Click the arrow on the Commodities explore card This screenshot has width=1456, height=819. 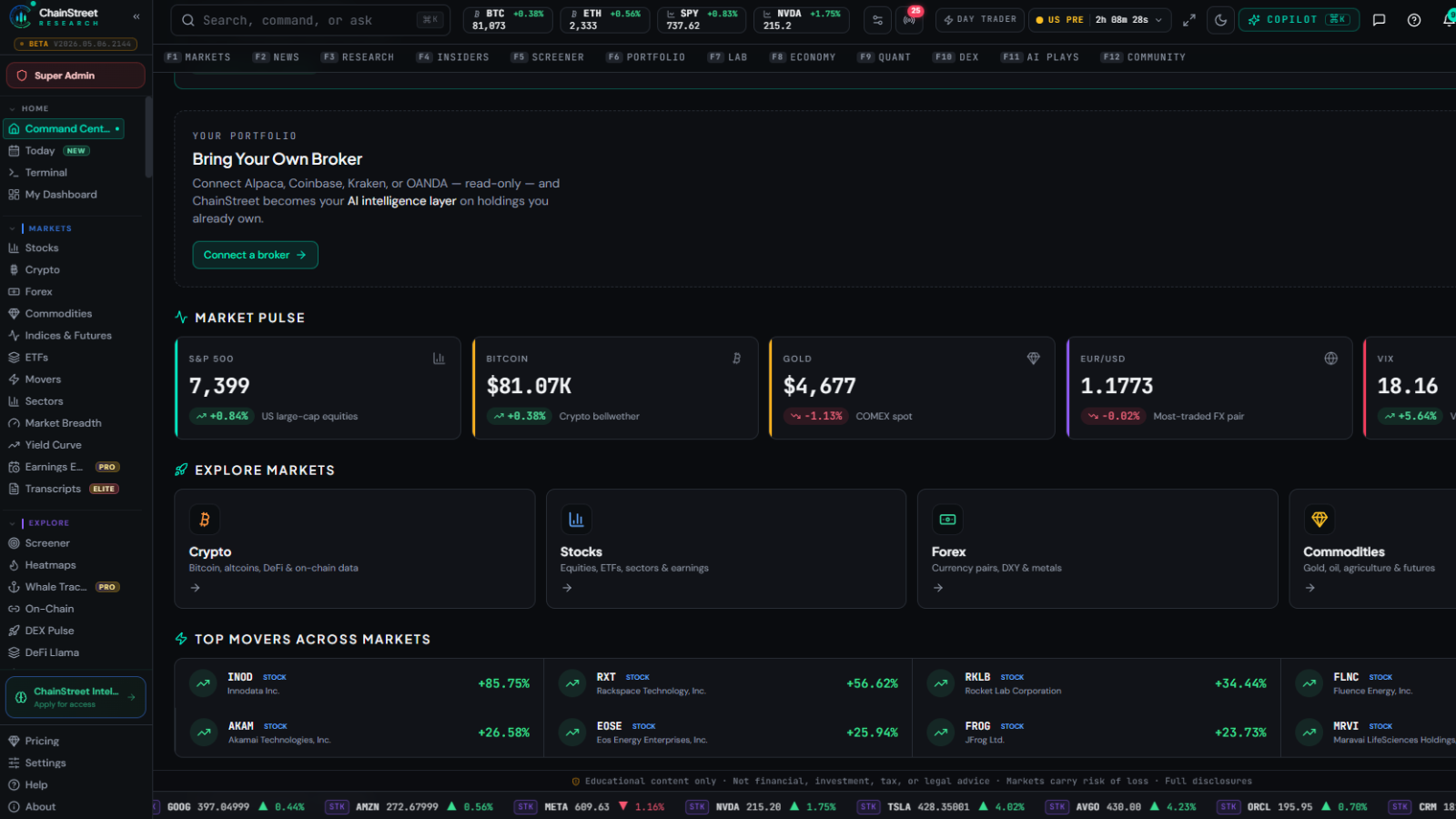pyautogui.click(x=1309, y=588)
